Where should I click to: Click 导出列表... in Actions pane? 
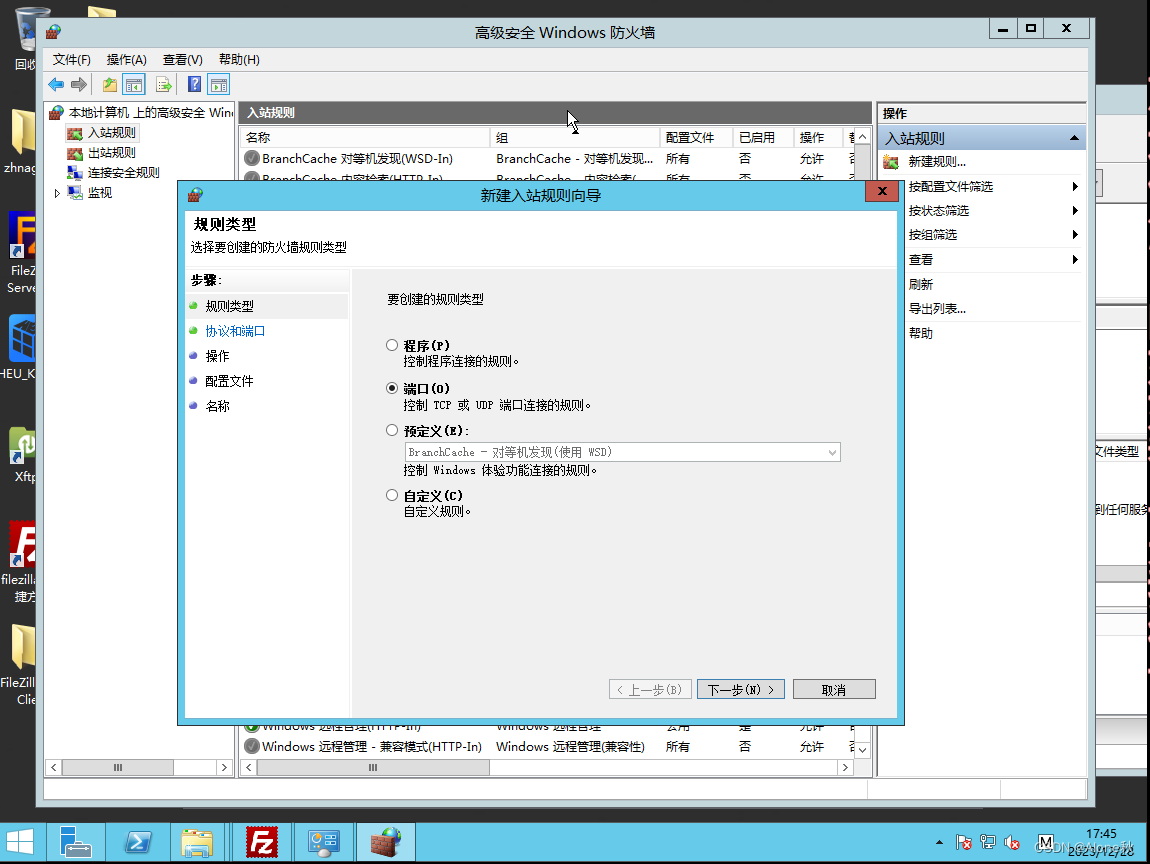click(x=937, y=309)
